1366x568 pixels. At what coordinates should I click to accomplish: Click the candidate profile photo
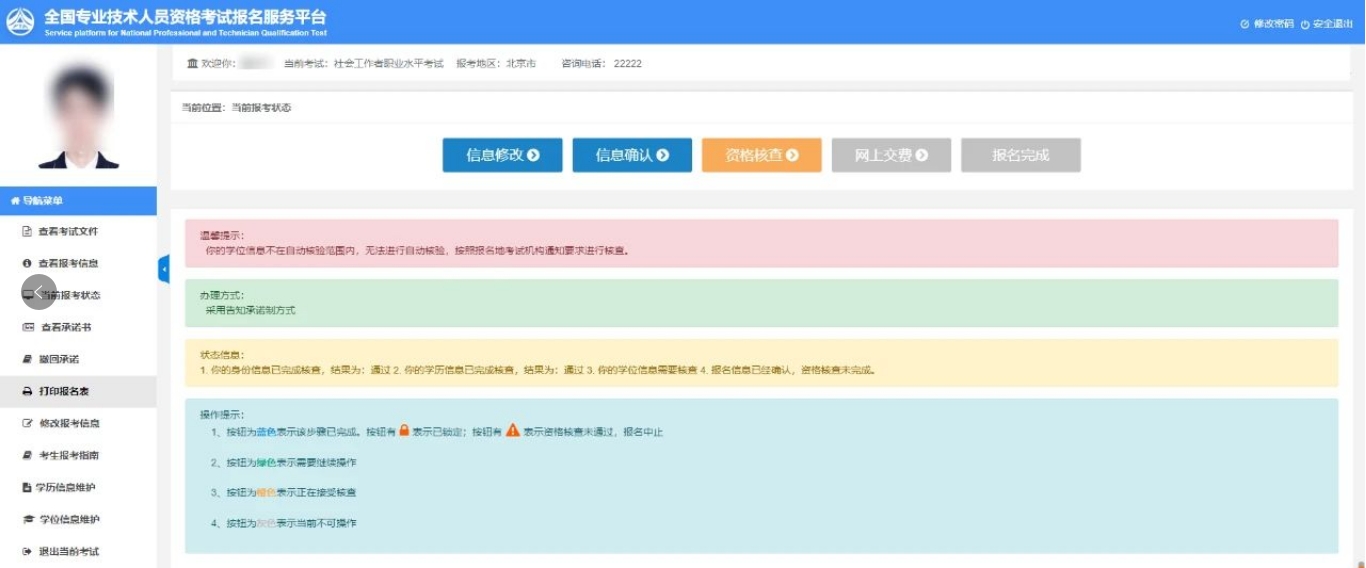click(78, 116)
